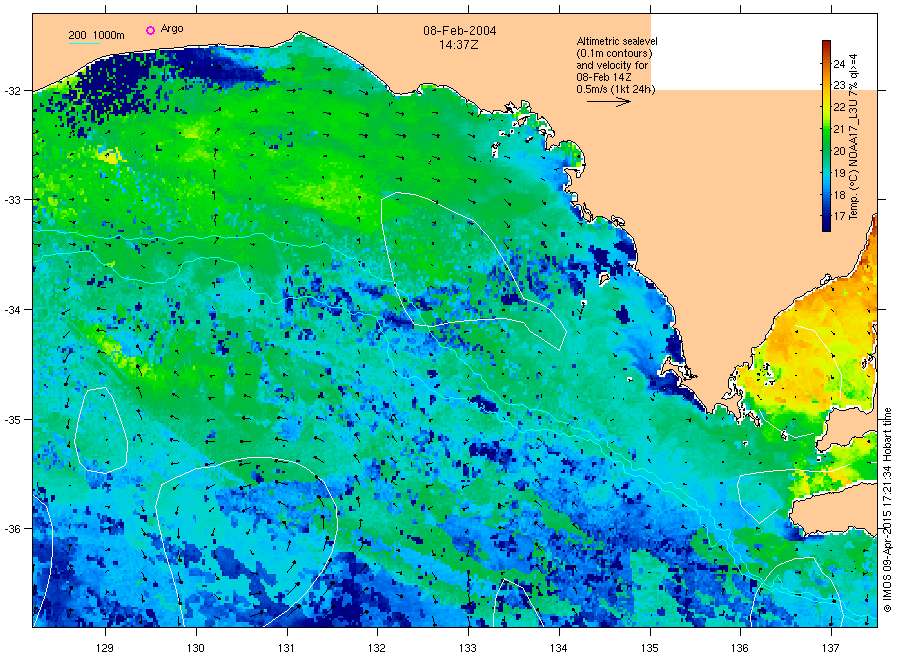Click the -35 latitude axis label
Viewport: 900px width, 660px height.
(12, 420)
